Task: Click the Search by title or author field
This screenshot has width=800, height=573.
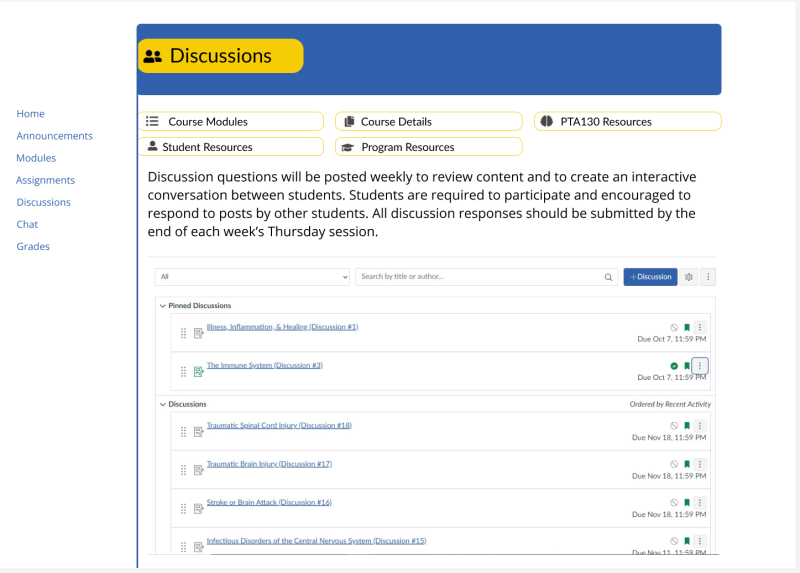Action: click(480, 277)
